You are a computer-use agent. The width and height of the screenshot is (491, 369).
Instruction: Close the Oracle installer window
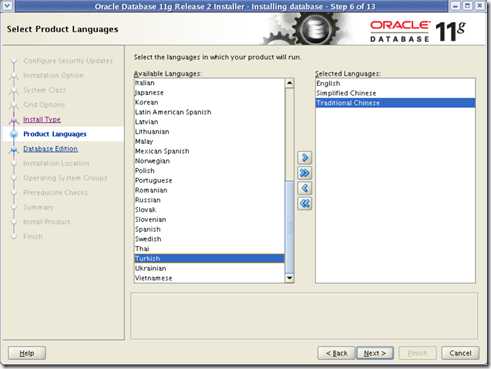click(479, 5)
